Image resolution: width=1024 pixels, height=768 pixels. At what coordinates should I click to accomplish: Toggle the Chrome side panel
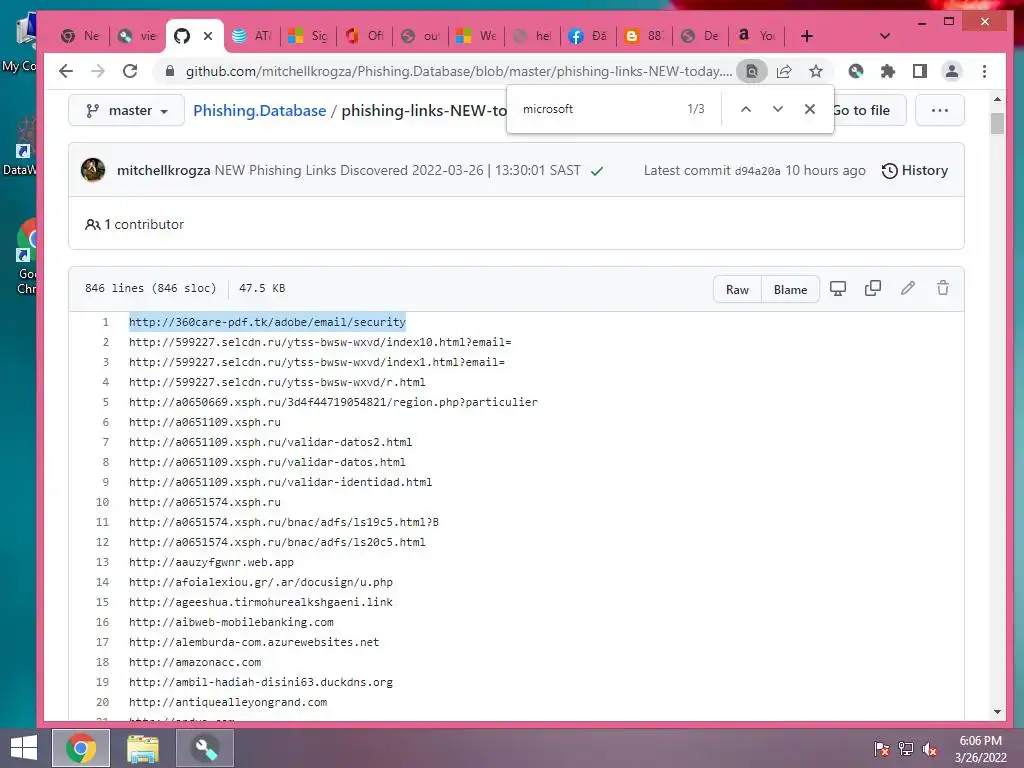[920, 71]
